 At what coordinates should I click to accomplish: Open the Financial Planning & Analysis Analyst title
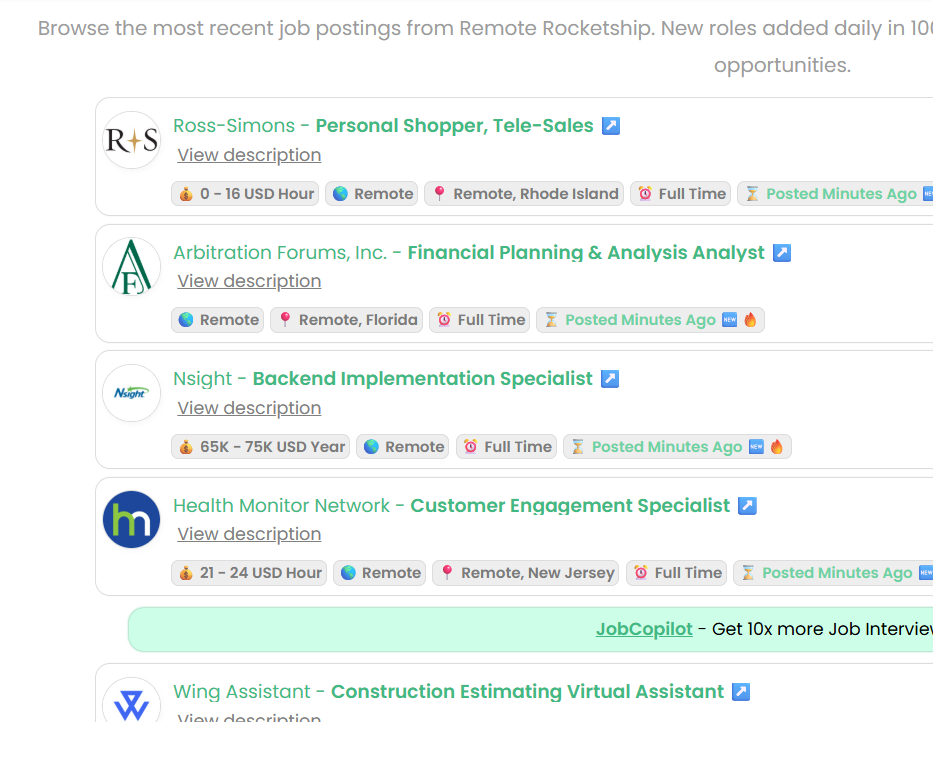586,252
